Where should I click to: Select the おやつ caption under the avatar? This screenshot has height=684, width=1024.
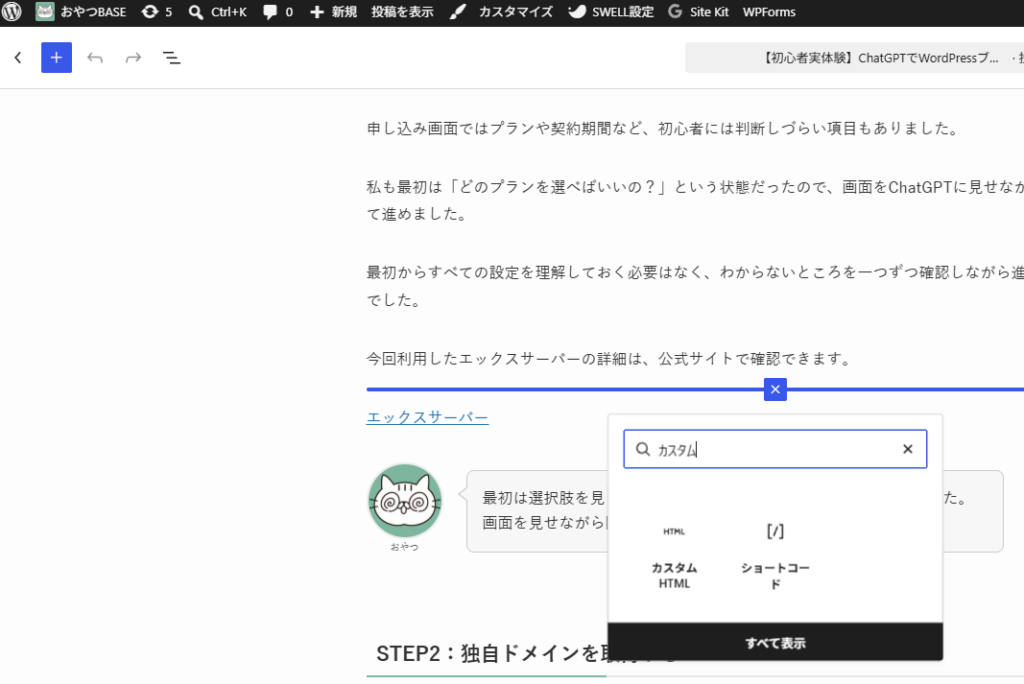(404, 547)
